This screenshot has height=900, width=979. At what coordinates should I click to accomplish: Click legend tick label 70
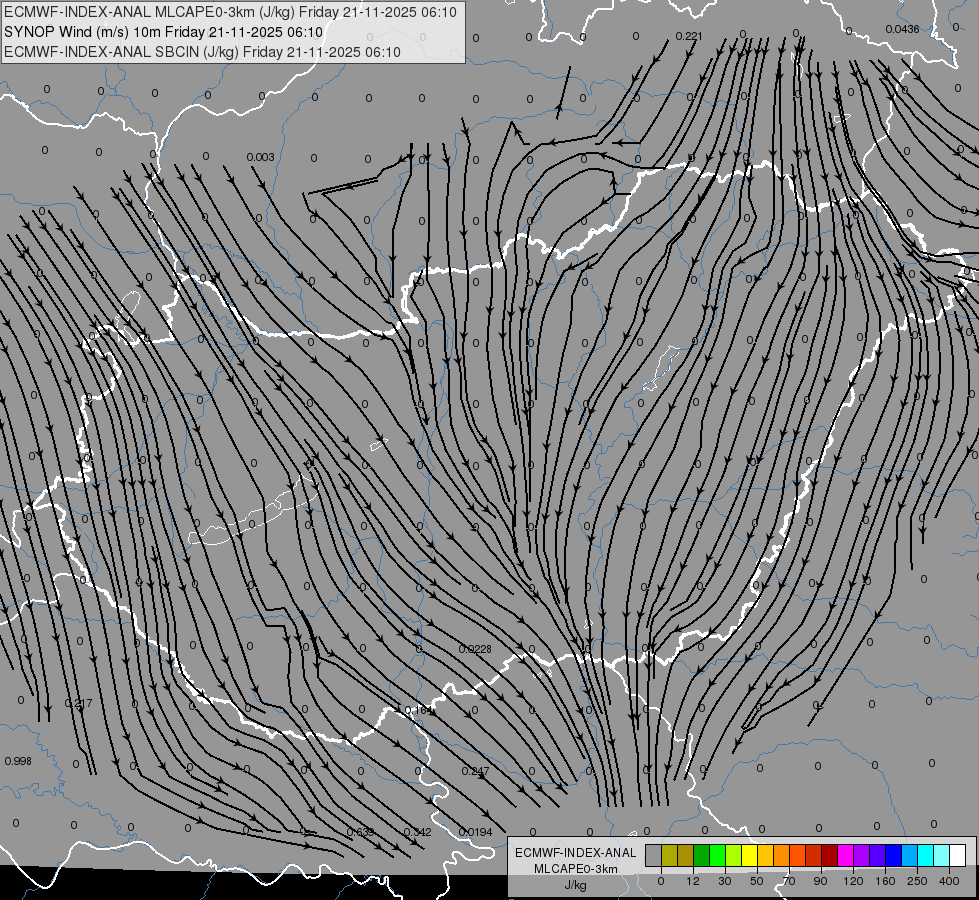coord(789,881)
